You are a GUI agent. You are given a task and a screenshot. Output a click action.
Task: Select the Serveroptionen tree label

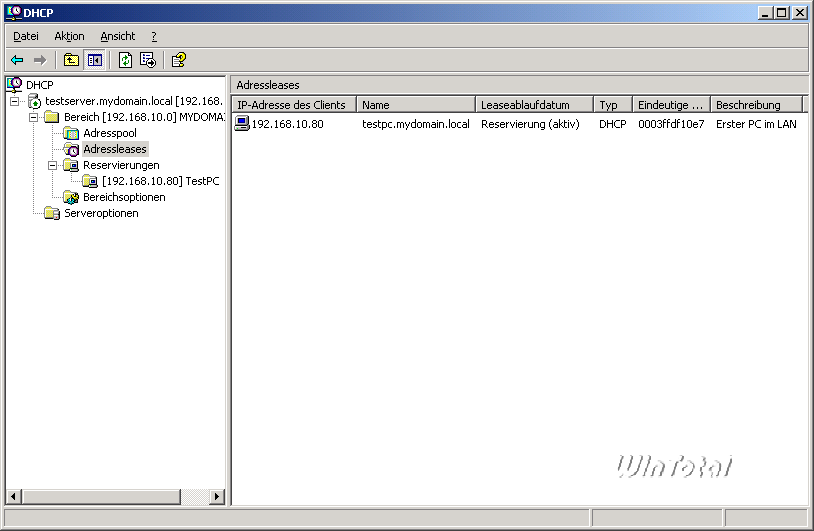[x=101, y=213]
